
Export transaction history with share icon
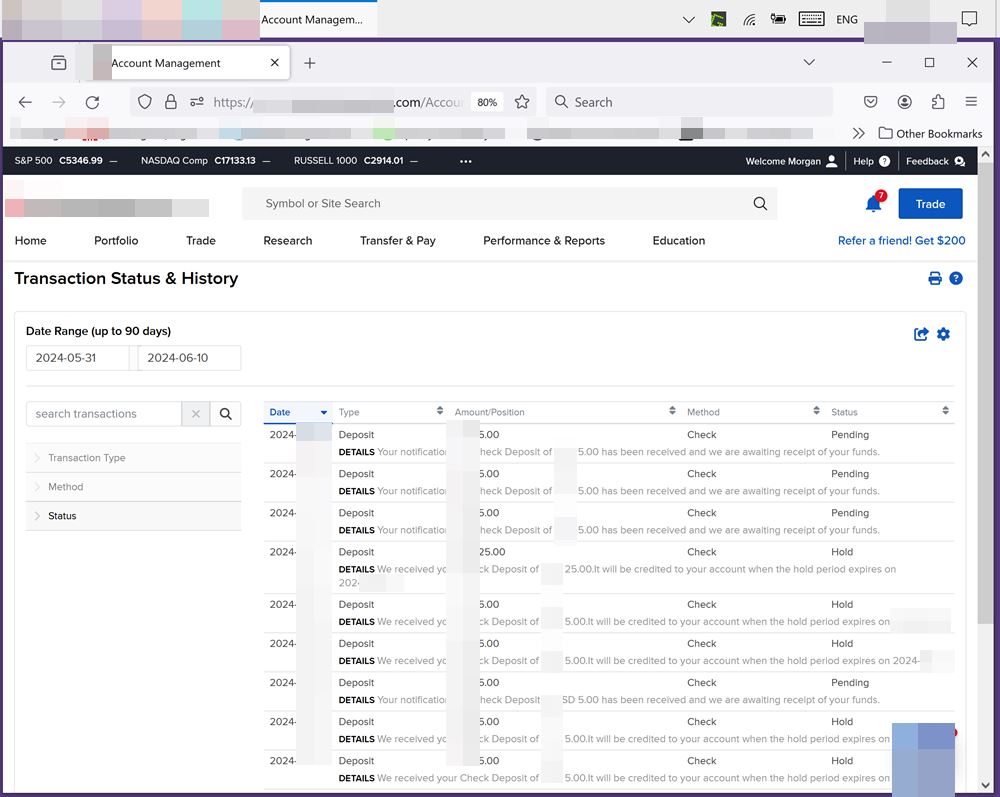click(x=921, y=334)
